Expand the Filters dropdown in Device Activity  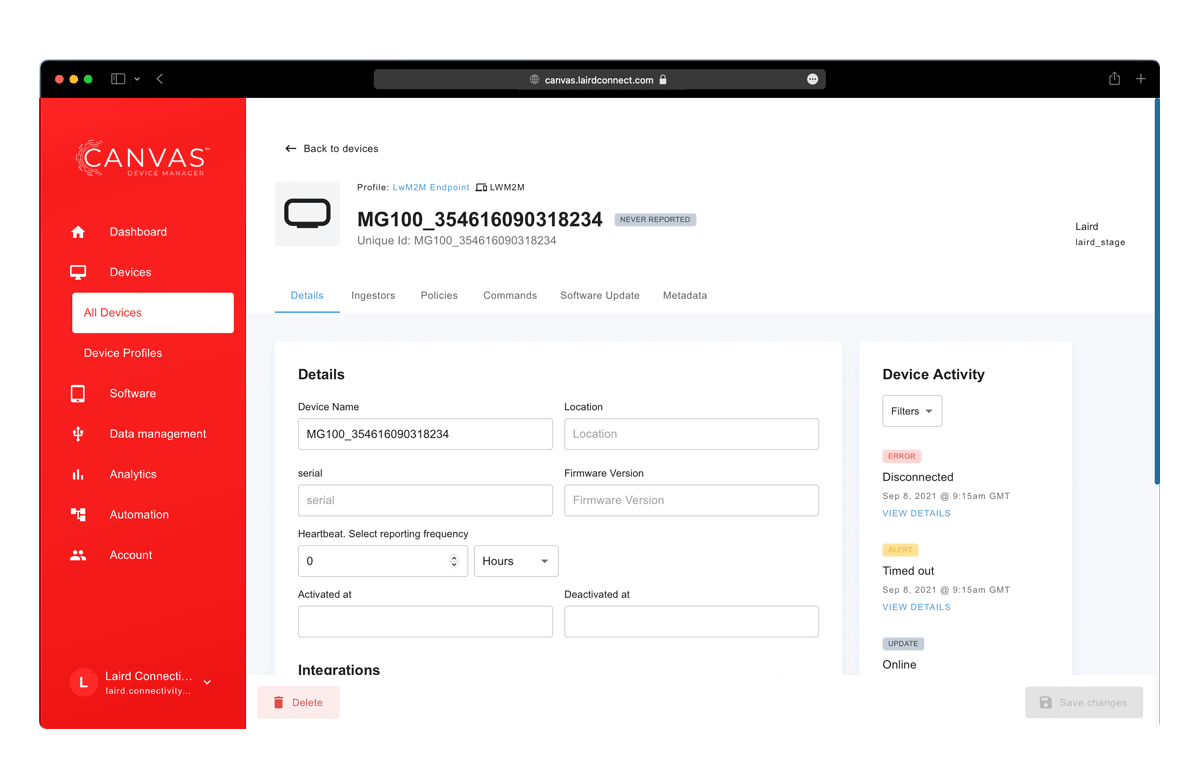(911, 411)
